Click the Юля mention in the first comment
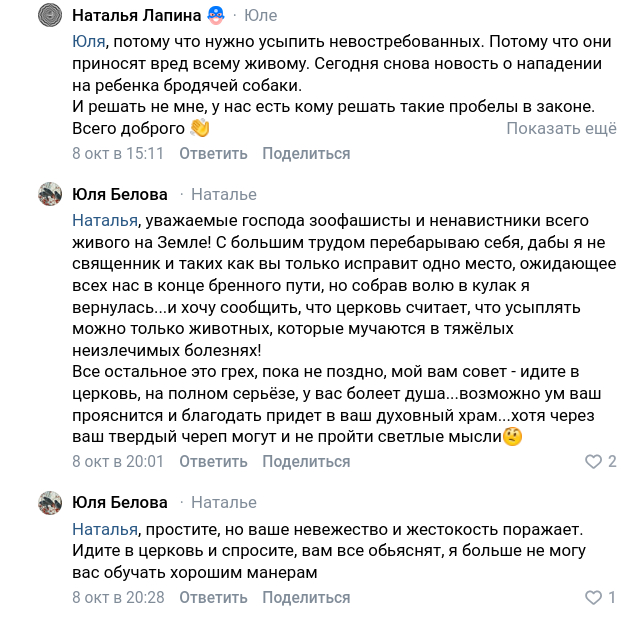Image resolution: width=634 pixels, height=619 pixels. click(x=89, y=42)
